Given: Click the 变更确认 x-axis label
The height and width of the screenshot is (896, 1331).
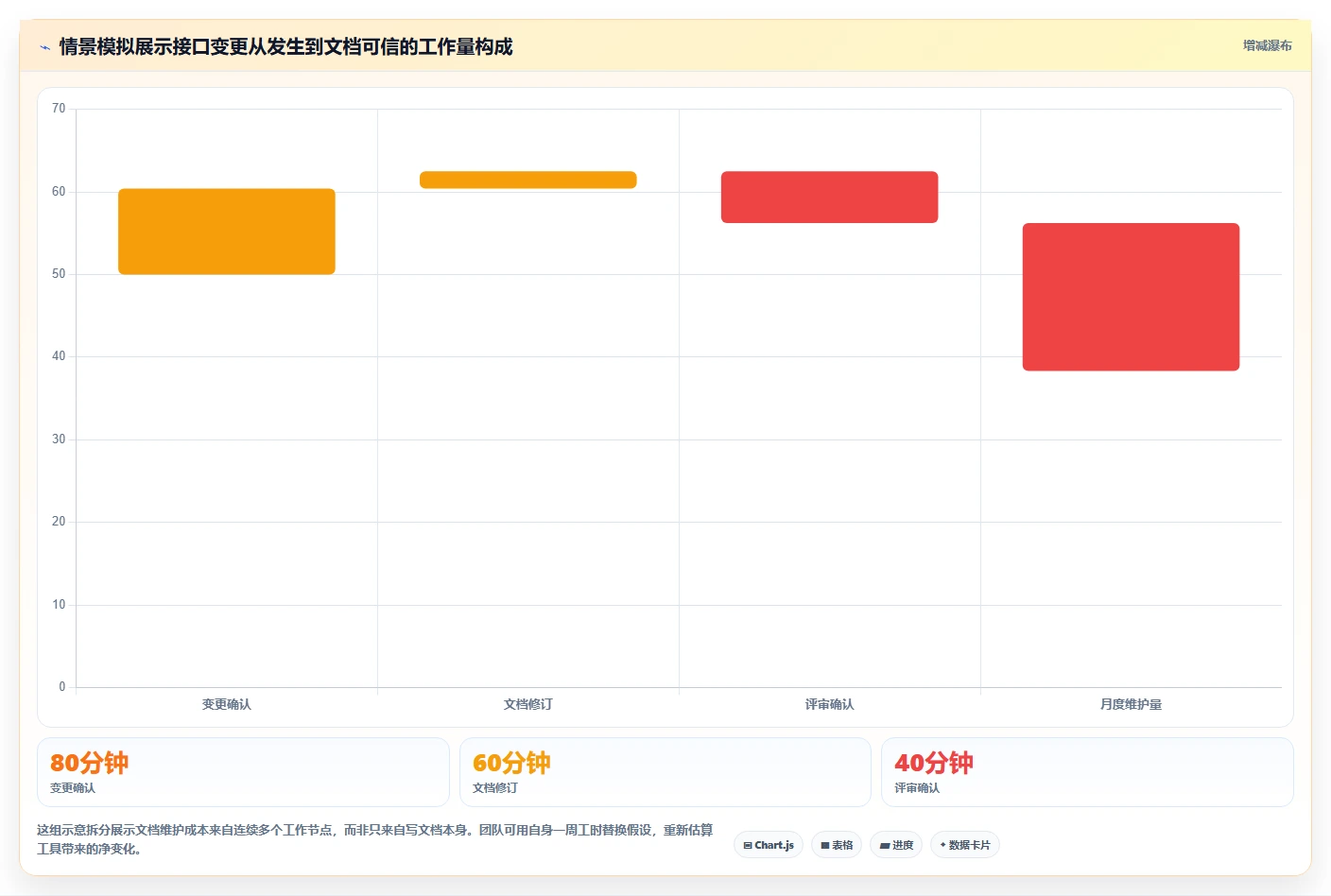Looking at the screenshot, I should pos(227,704).
